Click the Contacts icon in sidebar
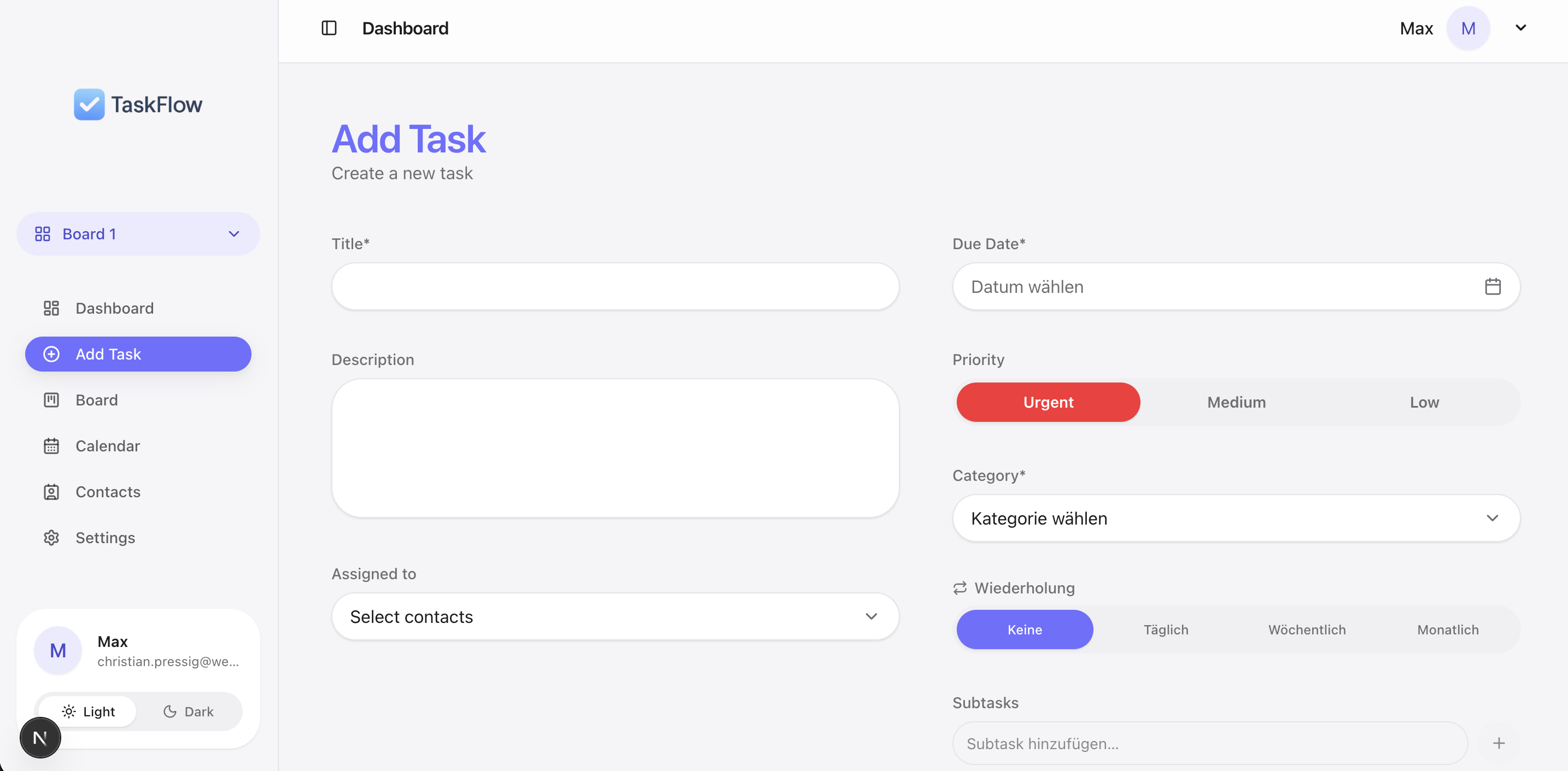Image resolution: width=1568 pixels, height=771 pixels. click(51, 492)
